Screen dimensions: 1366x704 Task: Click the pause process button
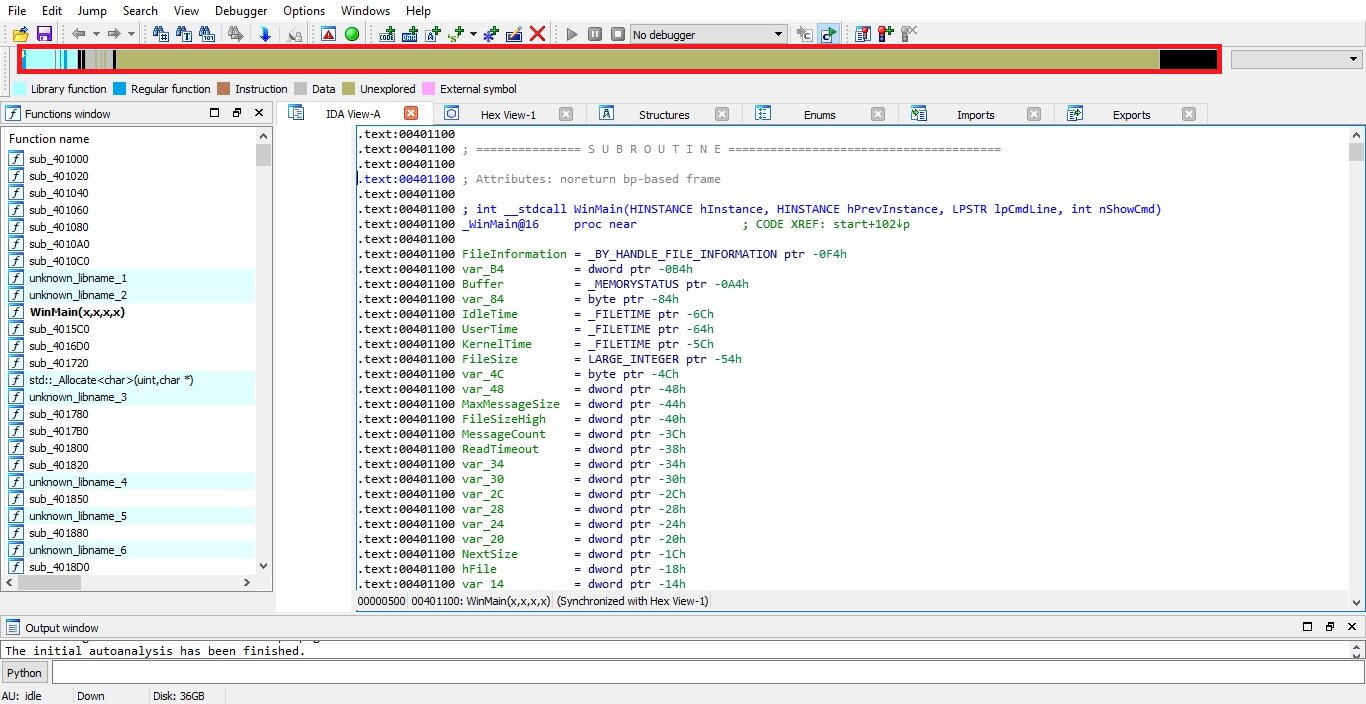coord(595,34)
